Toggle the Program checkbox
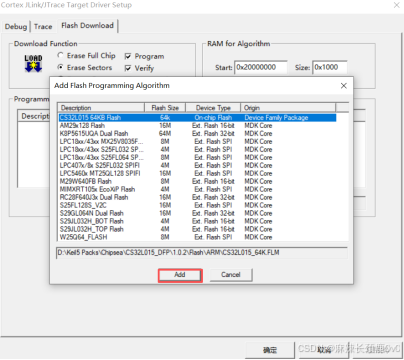The width and height of the screenshot is (404, 360). pyautogui.click(x=144, y=56)
